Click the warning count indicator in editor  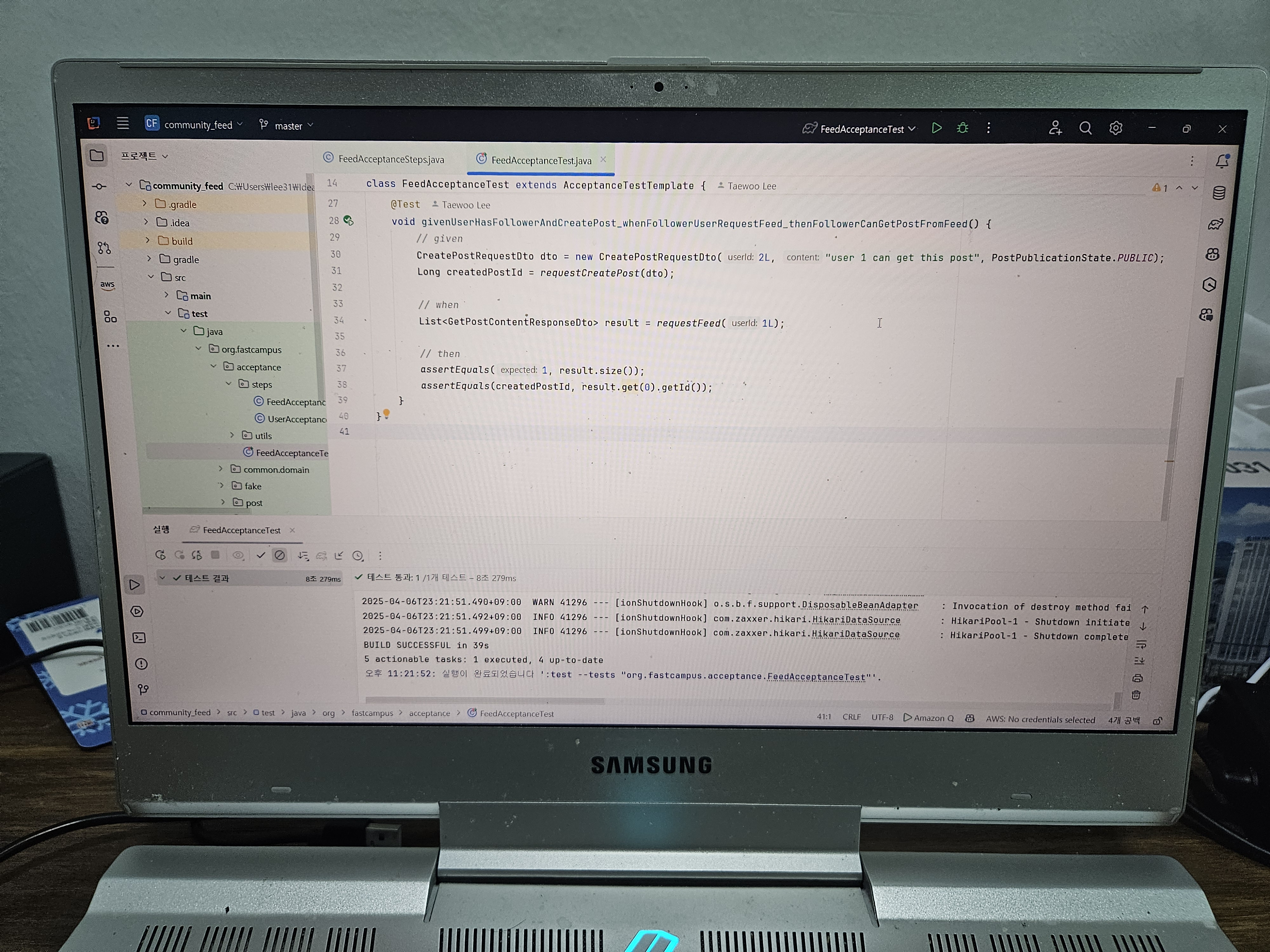click(x=1160, y=188)
